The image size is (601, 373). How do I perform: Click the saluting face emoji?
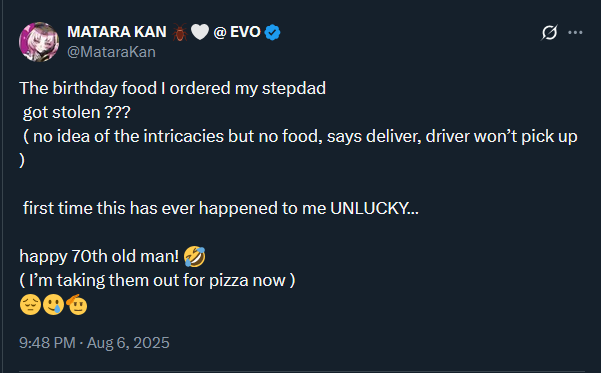(77, 305)
